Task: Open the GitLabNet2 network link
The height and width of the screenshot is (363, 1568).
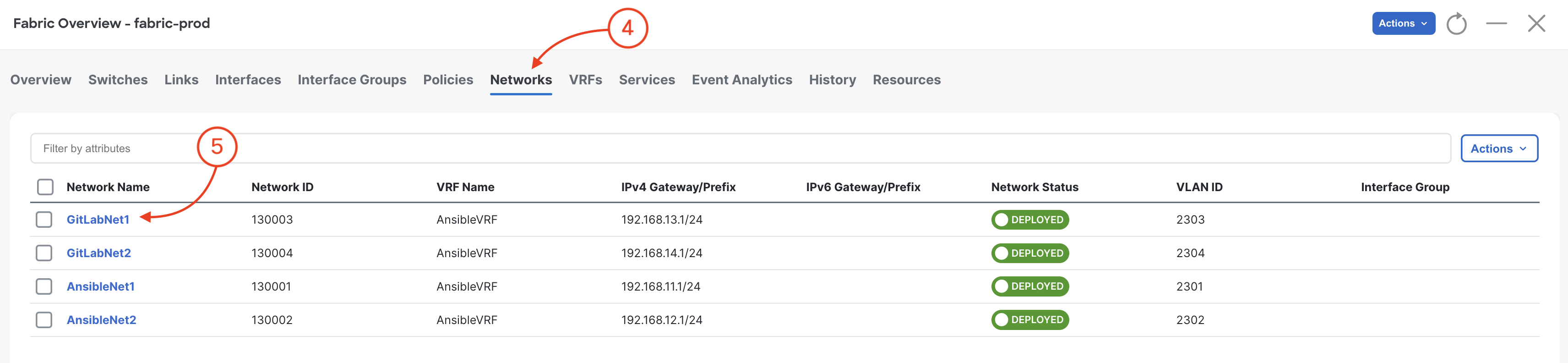Action: (x=98, y=253)
